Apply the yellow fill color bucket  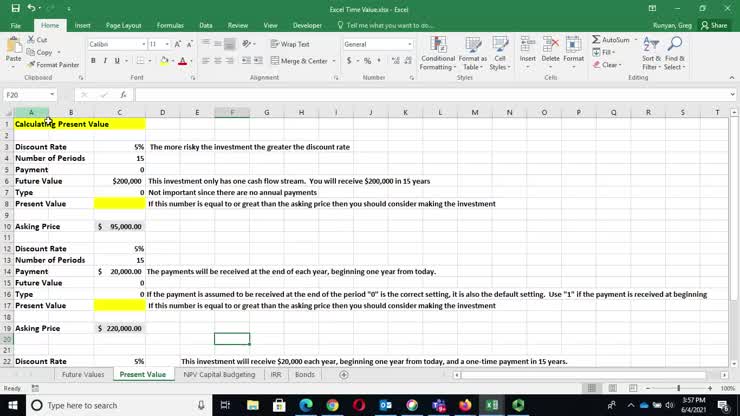click(x=164, y=61)
